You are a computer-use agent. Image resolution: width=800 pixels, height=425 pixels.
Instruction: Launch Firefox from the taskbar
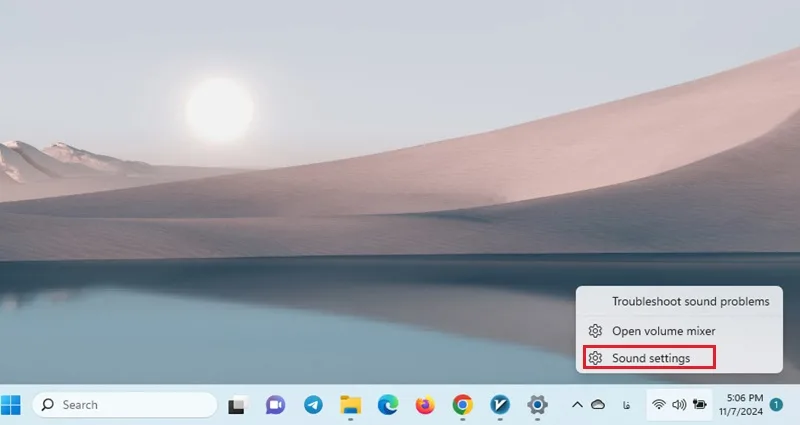click(x=425, y=405)
